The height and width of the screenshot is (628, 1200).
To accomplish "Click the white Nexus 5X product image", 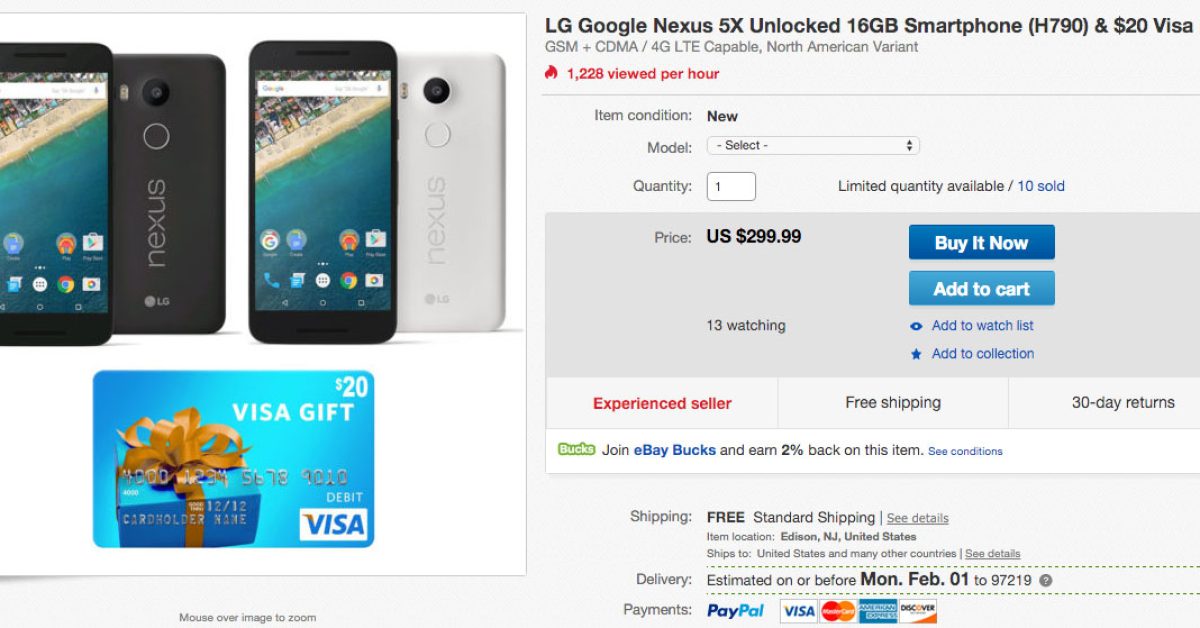I will tap(380, 190).
